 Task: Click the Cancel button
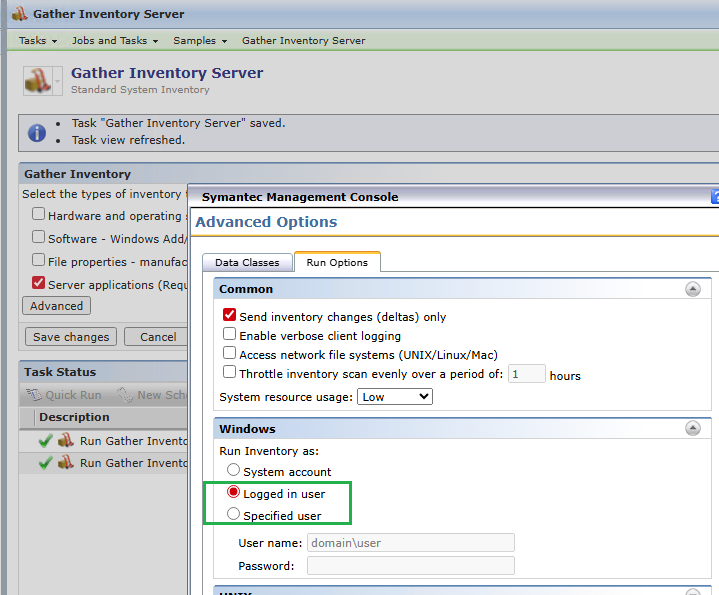[158, 337]
